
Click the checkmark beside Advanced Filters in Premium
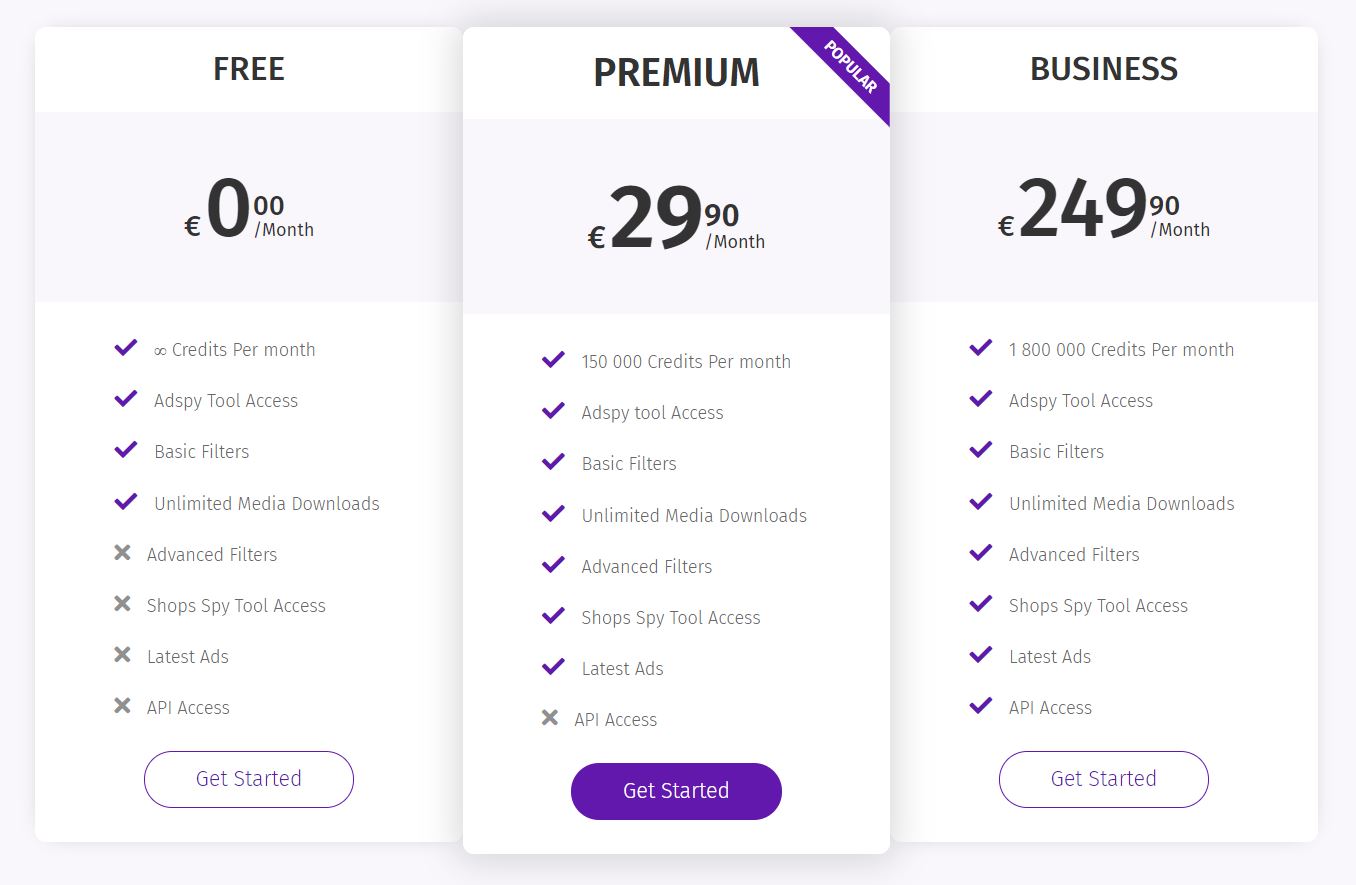[553, 564]
